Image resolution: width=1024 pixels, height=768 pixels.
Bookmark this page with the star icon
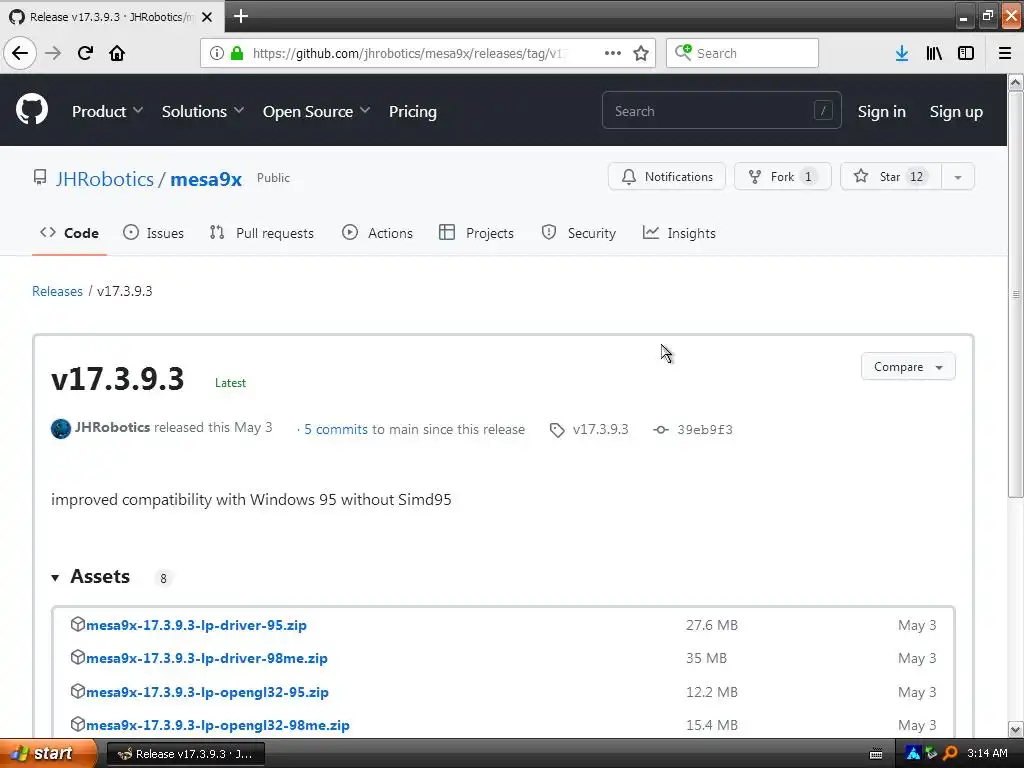pyautogui.click(x=641, y=53)
